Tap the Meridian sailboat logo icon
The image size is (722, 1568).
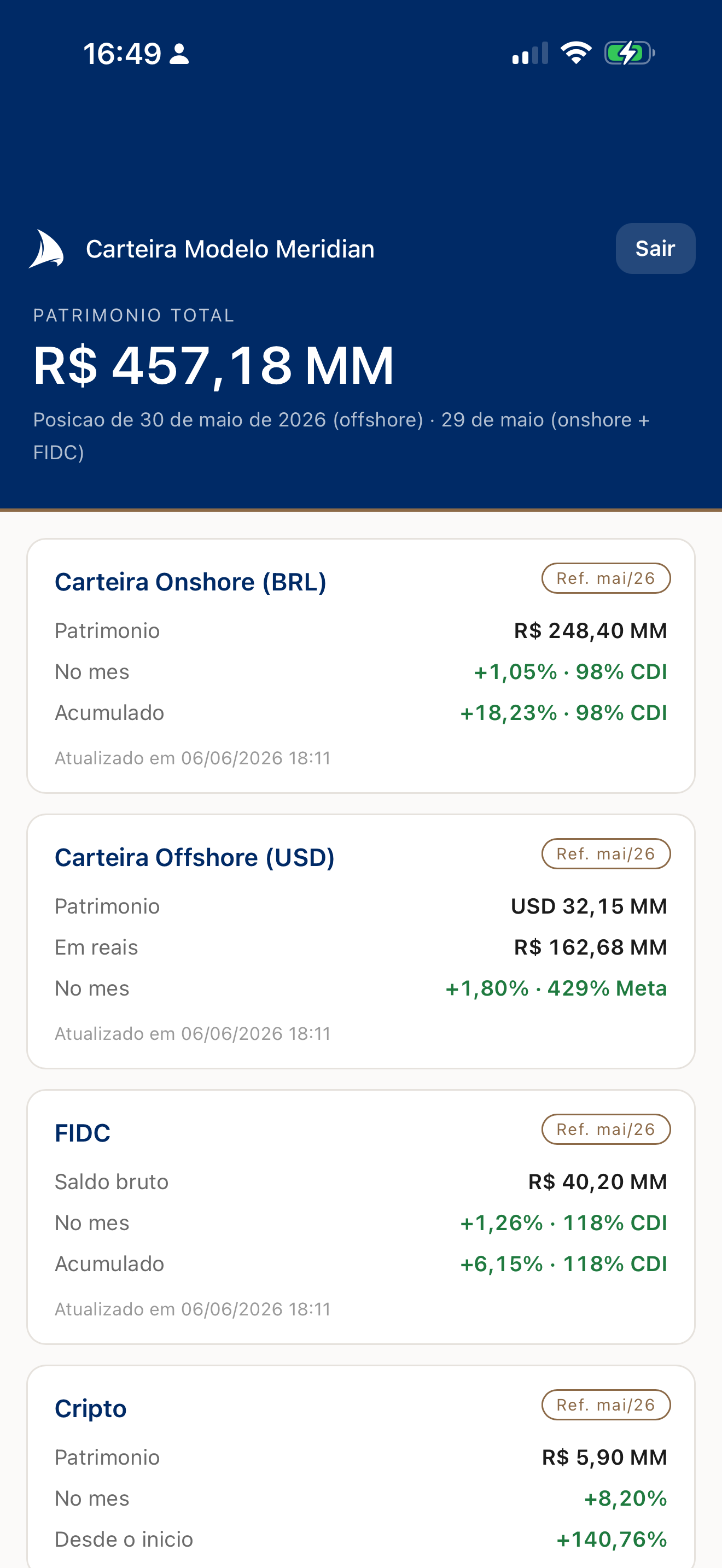(46, 249)
